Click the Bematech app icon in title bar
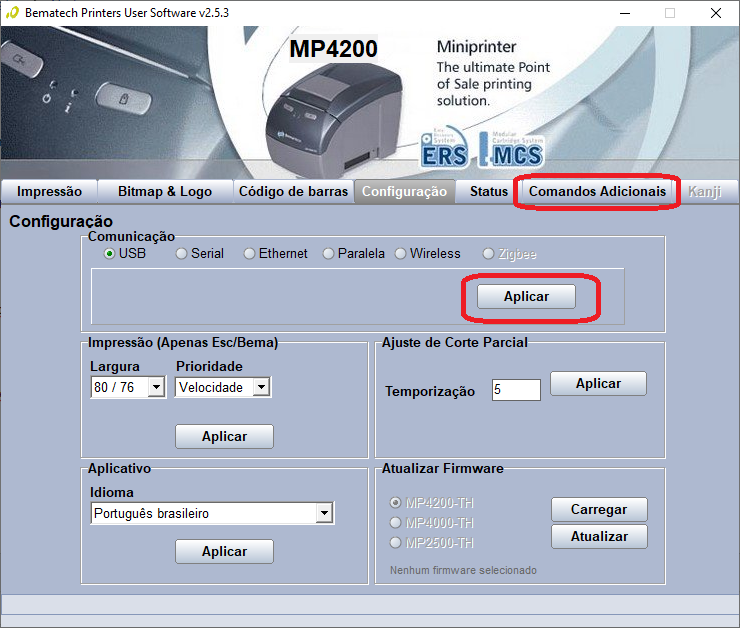Screen dimensions: 740x628 tap(12, 13)
